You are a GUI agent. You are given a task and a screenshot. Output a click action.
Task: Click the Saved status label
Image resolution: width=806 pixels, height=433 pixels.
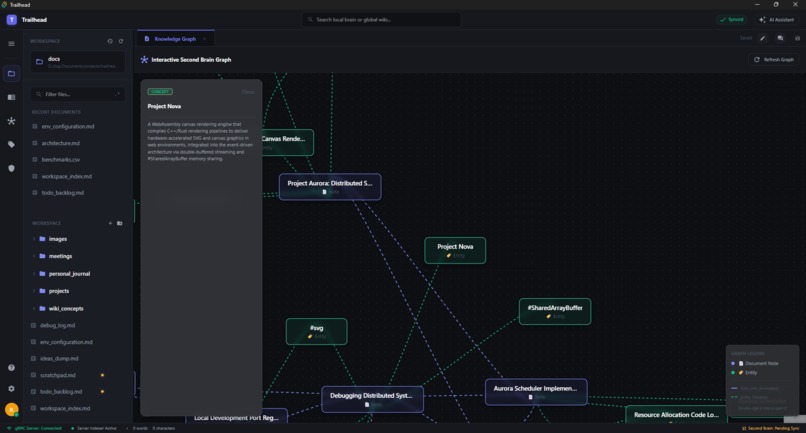(x=746, y=38)
